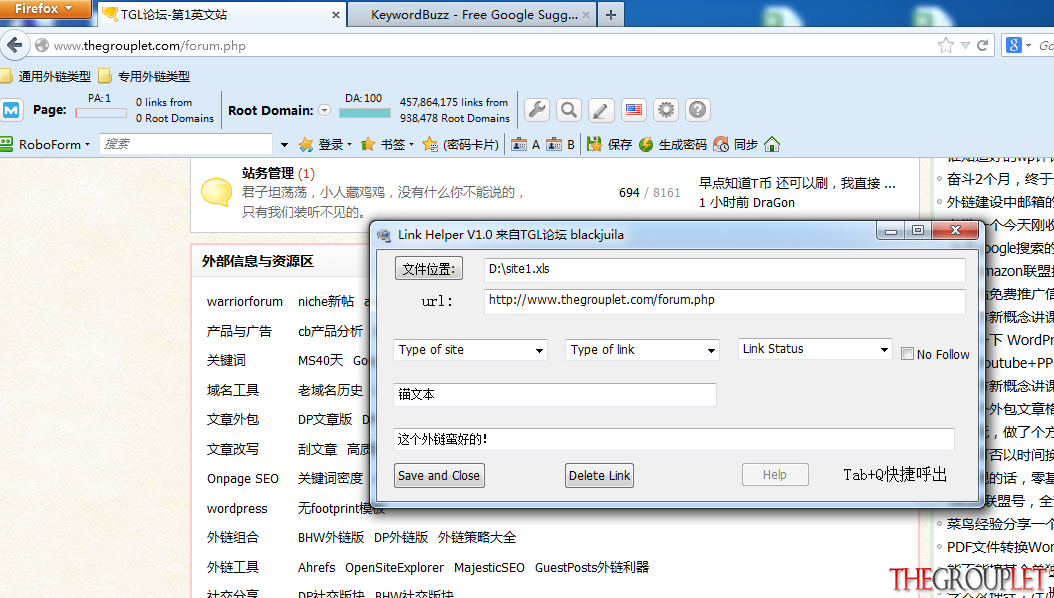This screenshot has height=598, width=1054.
Task: Click the 文件位置 button in Link Helper
Action: click(x=429, y=269)
